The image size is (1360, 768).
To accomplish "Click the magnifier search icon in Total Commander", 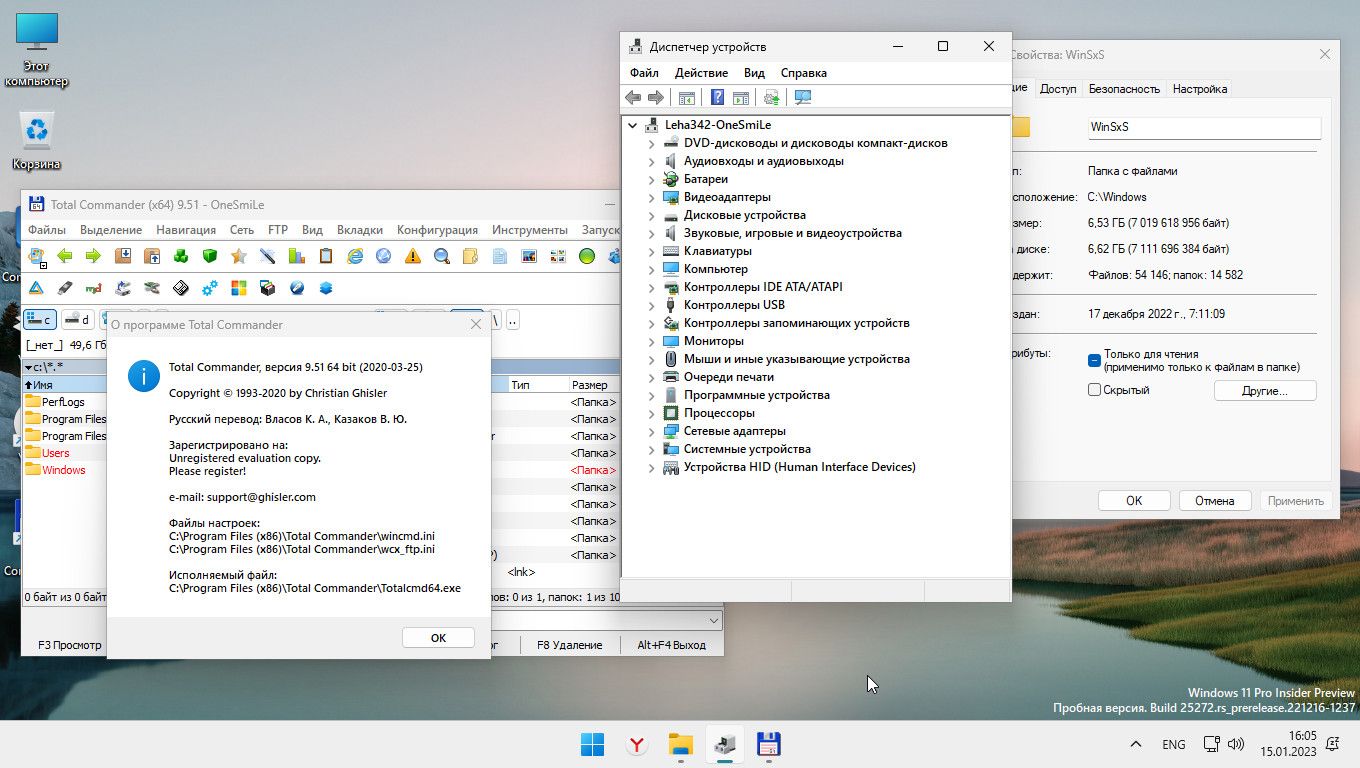I will [x=441, y=256].
